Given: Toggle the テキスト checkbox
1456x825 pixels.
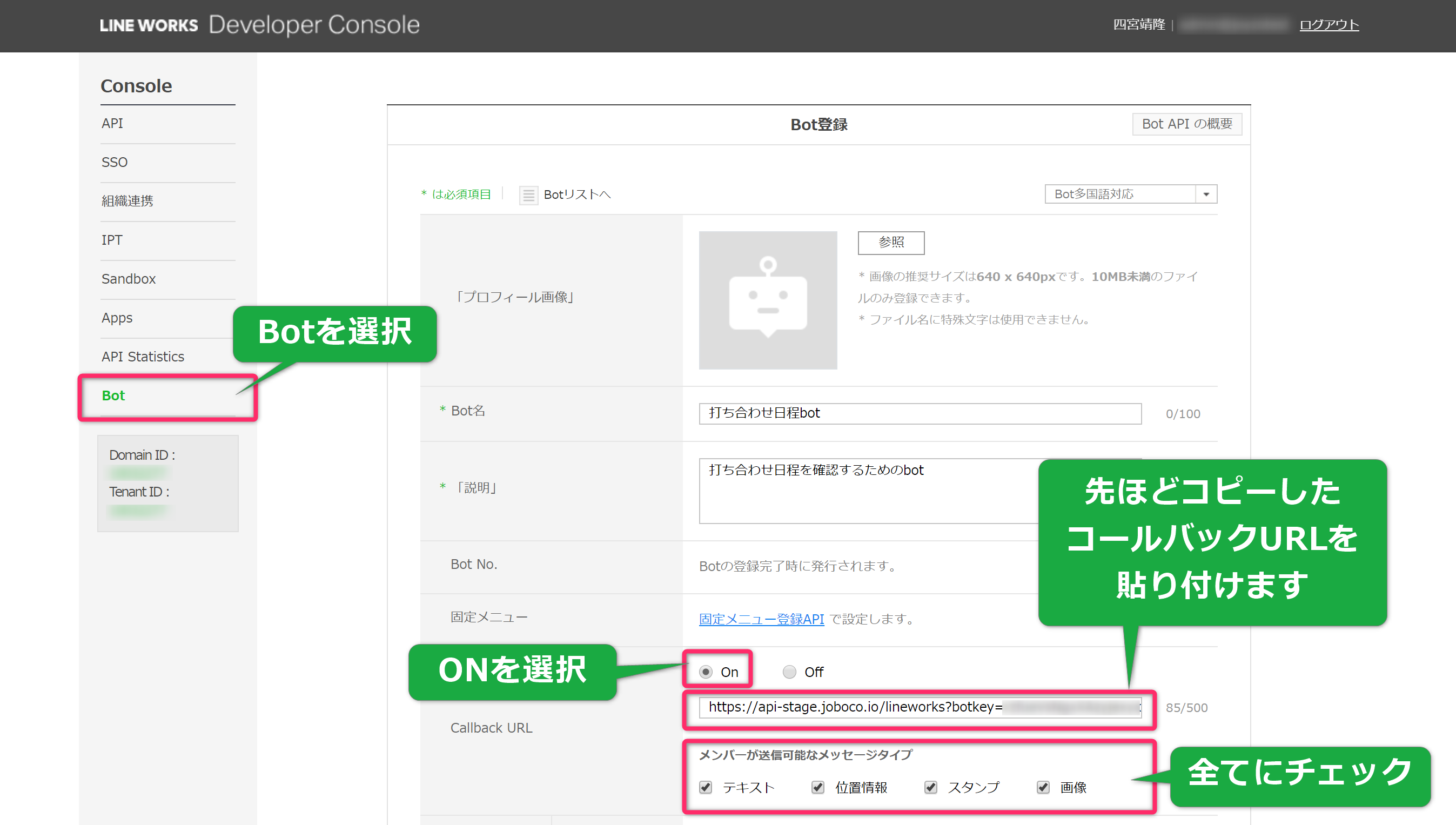Looking at the screenshot, I should [x=706, y=787].
